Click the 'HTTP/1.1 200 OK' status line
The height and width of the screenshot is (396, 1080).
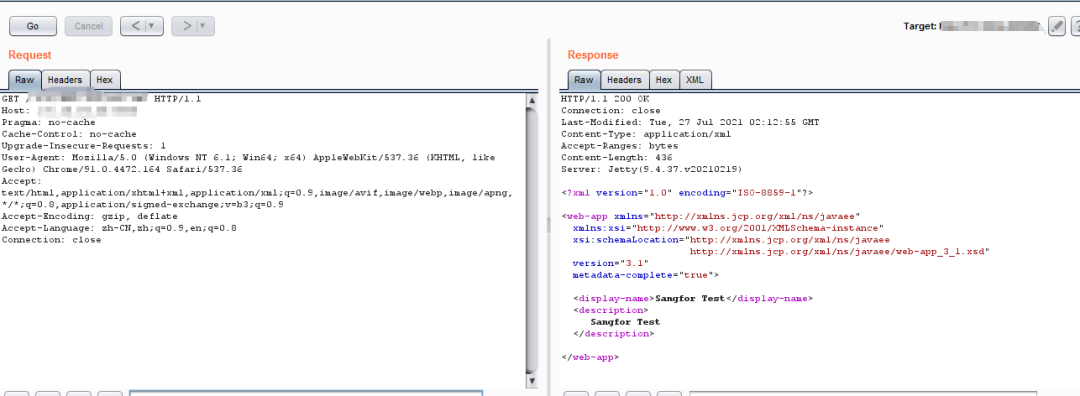click(x=605, y=99)
